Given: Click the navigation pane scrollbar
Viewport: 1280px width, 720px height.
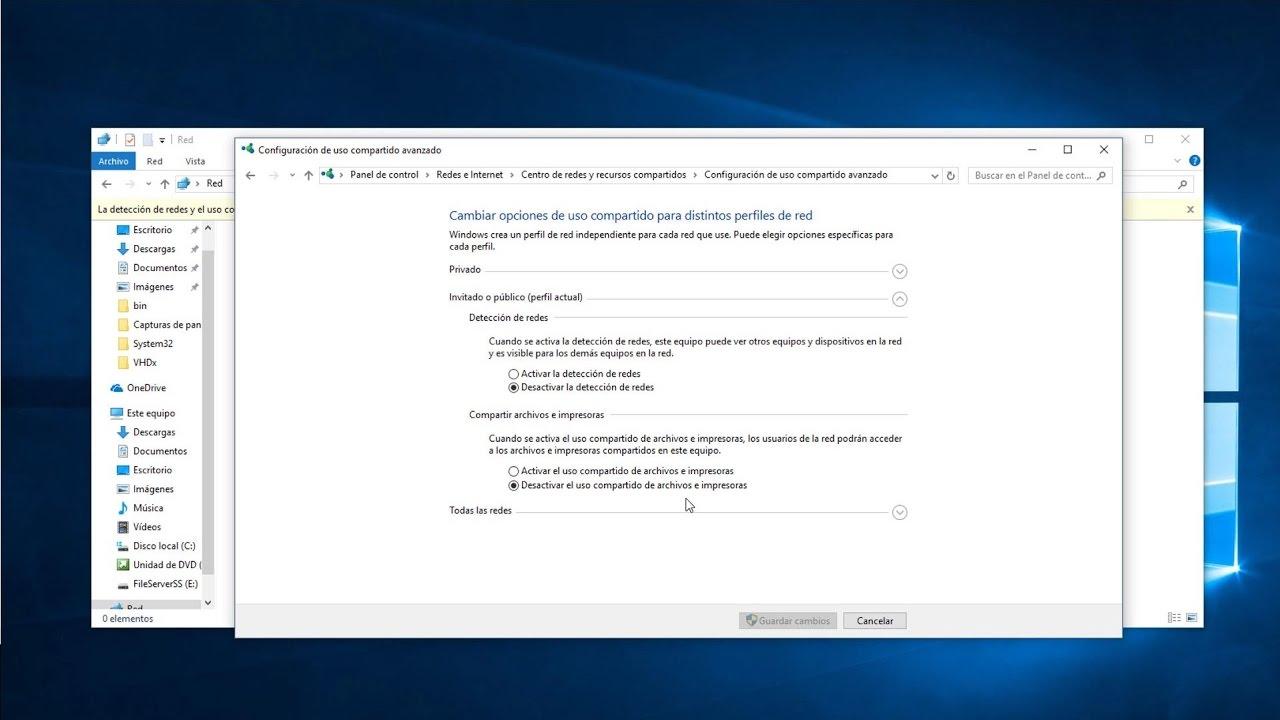Looking at the screenshot, I should point(208,400).
